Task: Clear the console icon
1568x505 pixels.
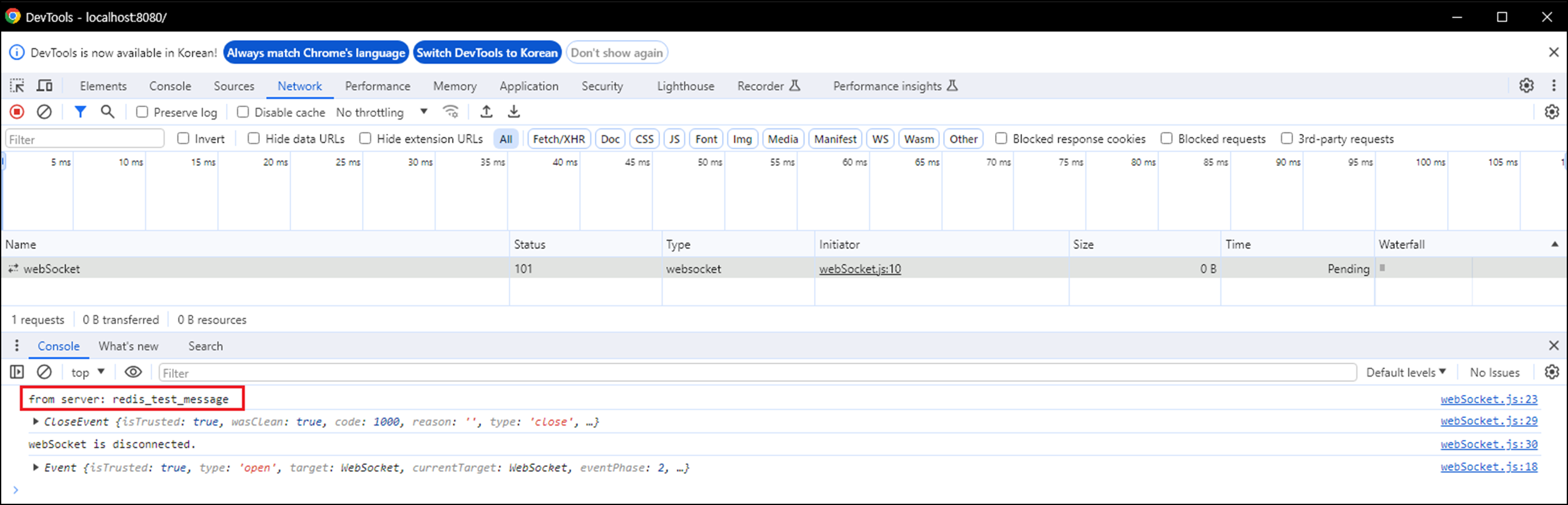Action: [44, 372]
